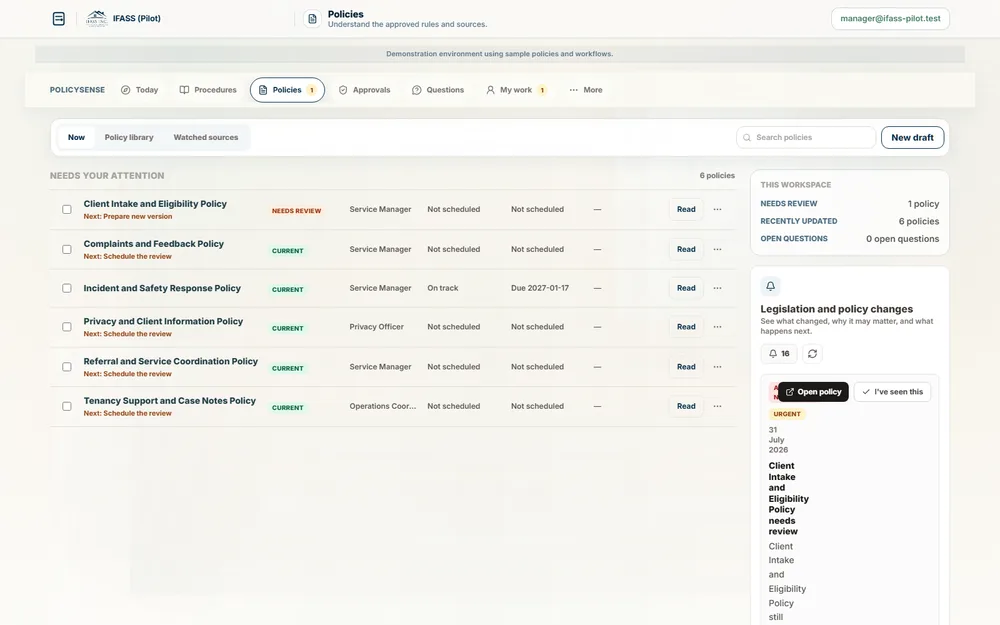Open the sidebar menu icon beside IFASS logo

[x=59, y=18]
